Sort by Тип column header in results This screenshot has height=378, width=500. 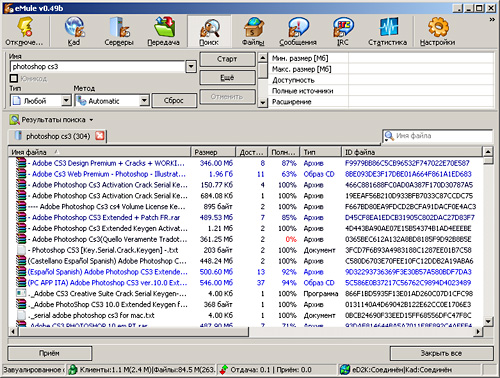point(320,152)
